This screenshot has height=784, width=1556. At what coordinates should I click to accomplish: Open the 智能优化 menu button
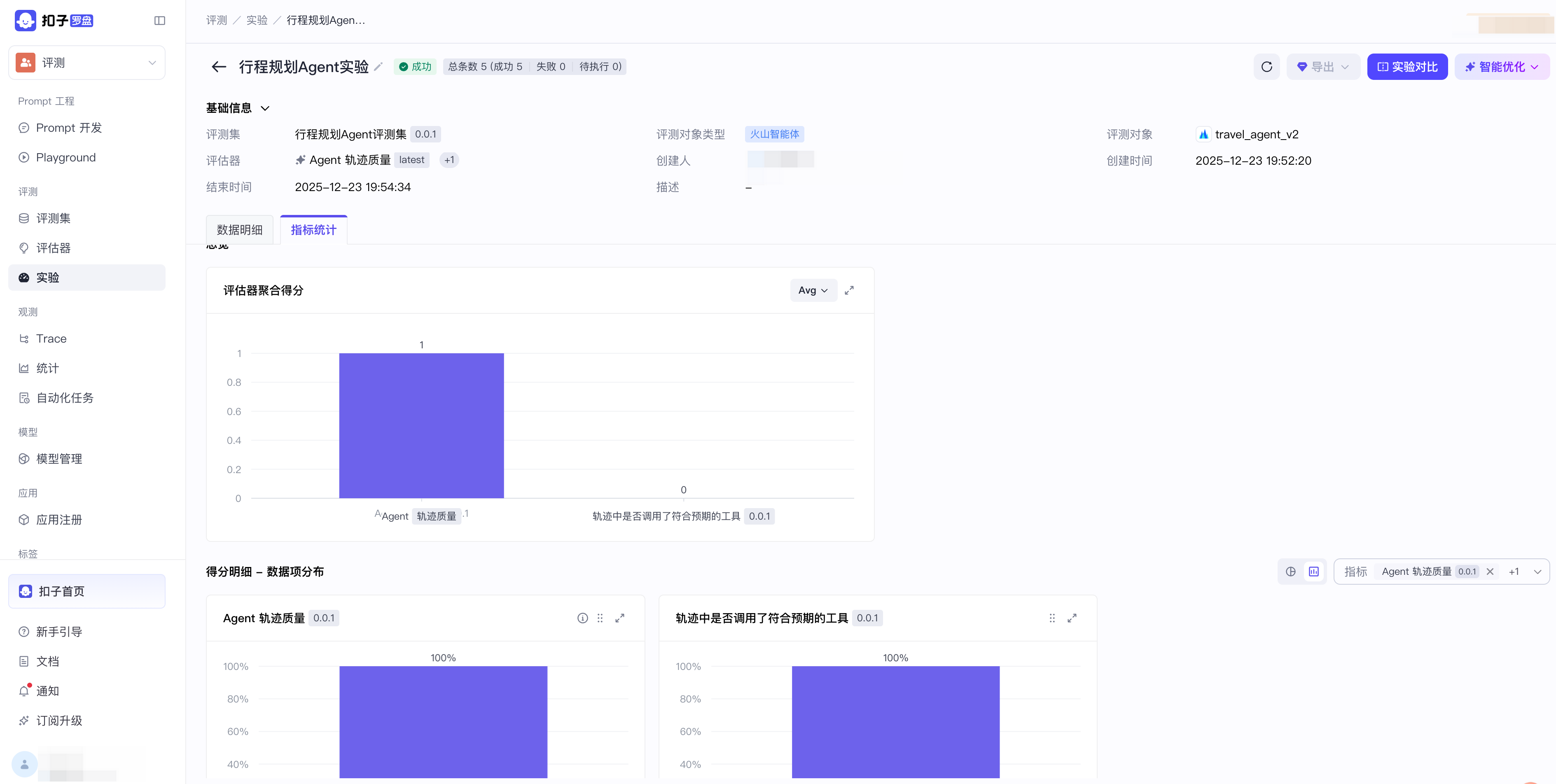coord(1502,66)
